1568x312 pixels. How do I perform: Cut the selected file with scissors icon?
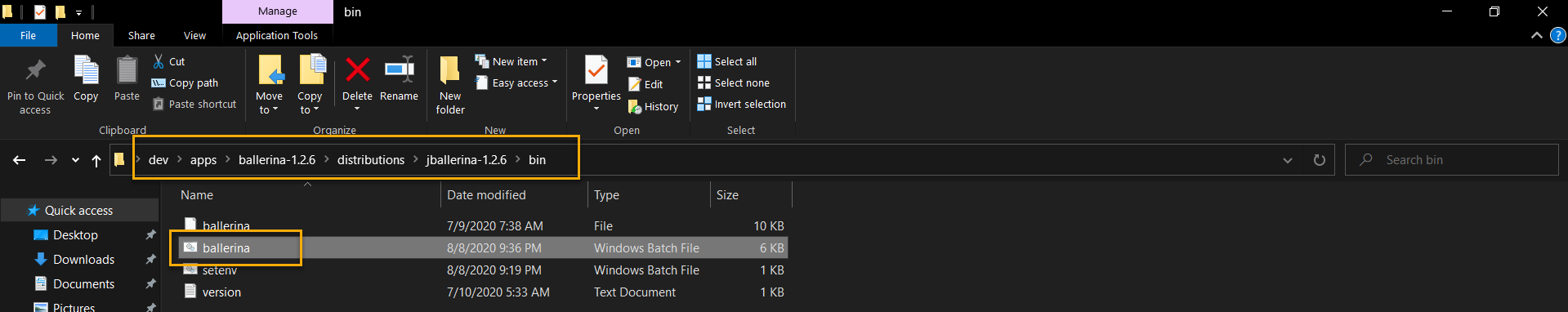(159, 61)
